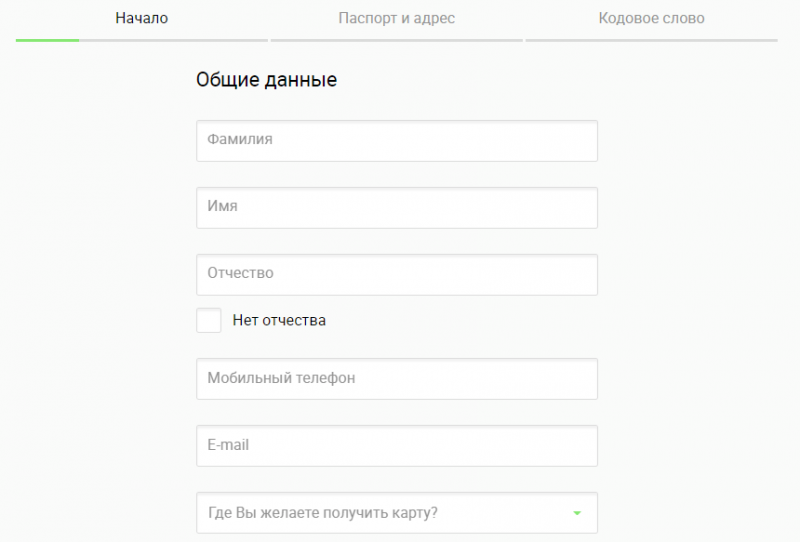Screen dimensions: 800x542
Task: Switch to the Начало tab
Action: pyautogui.click(x=141, y=18)
